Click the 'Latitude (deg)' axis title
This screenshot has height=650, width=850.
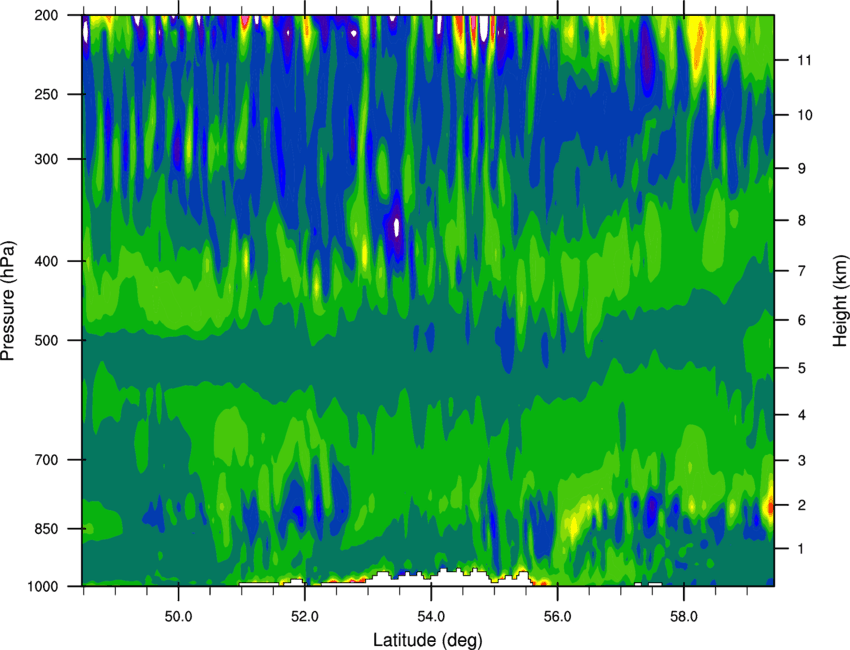point(427,640)
